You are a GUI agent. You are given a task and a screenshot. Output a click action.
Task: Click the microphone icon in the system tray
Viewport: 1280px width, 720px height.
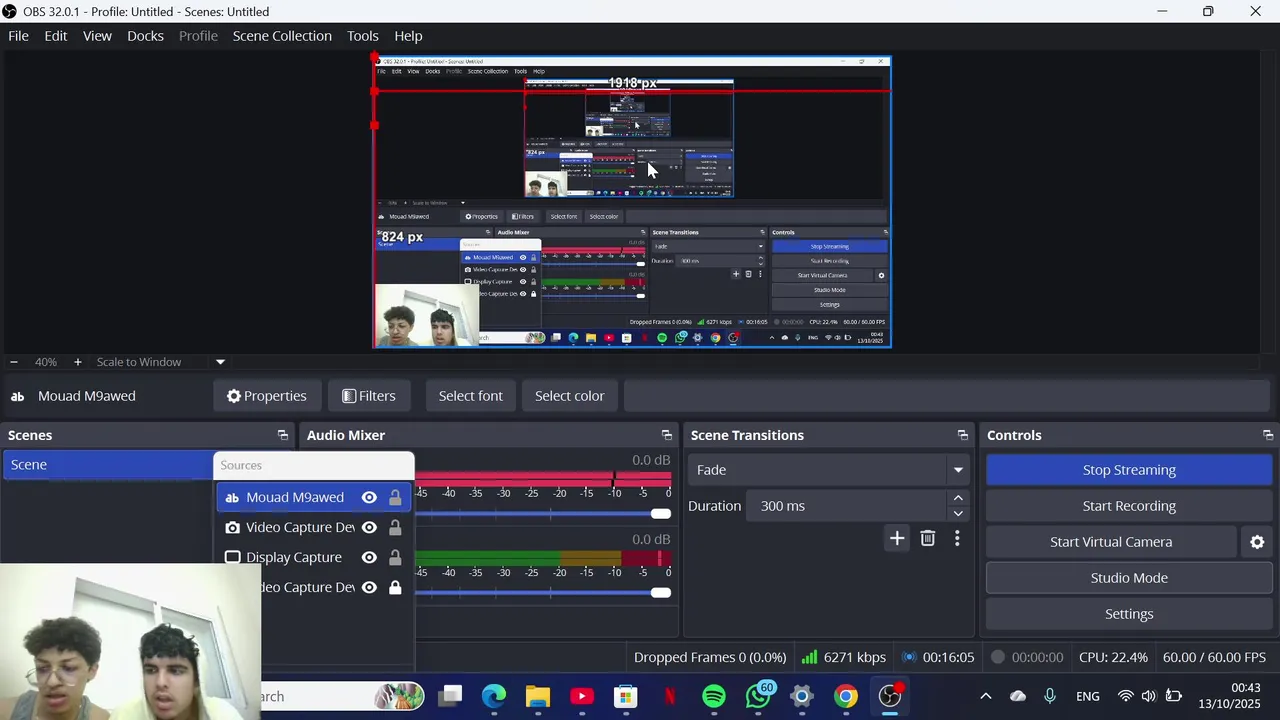(x=1050, y=696)
